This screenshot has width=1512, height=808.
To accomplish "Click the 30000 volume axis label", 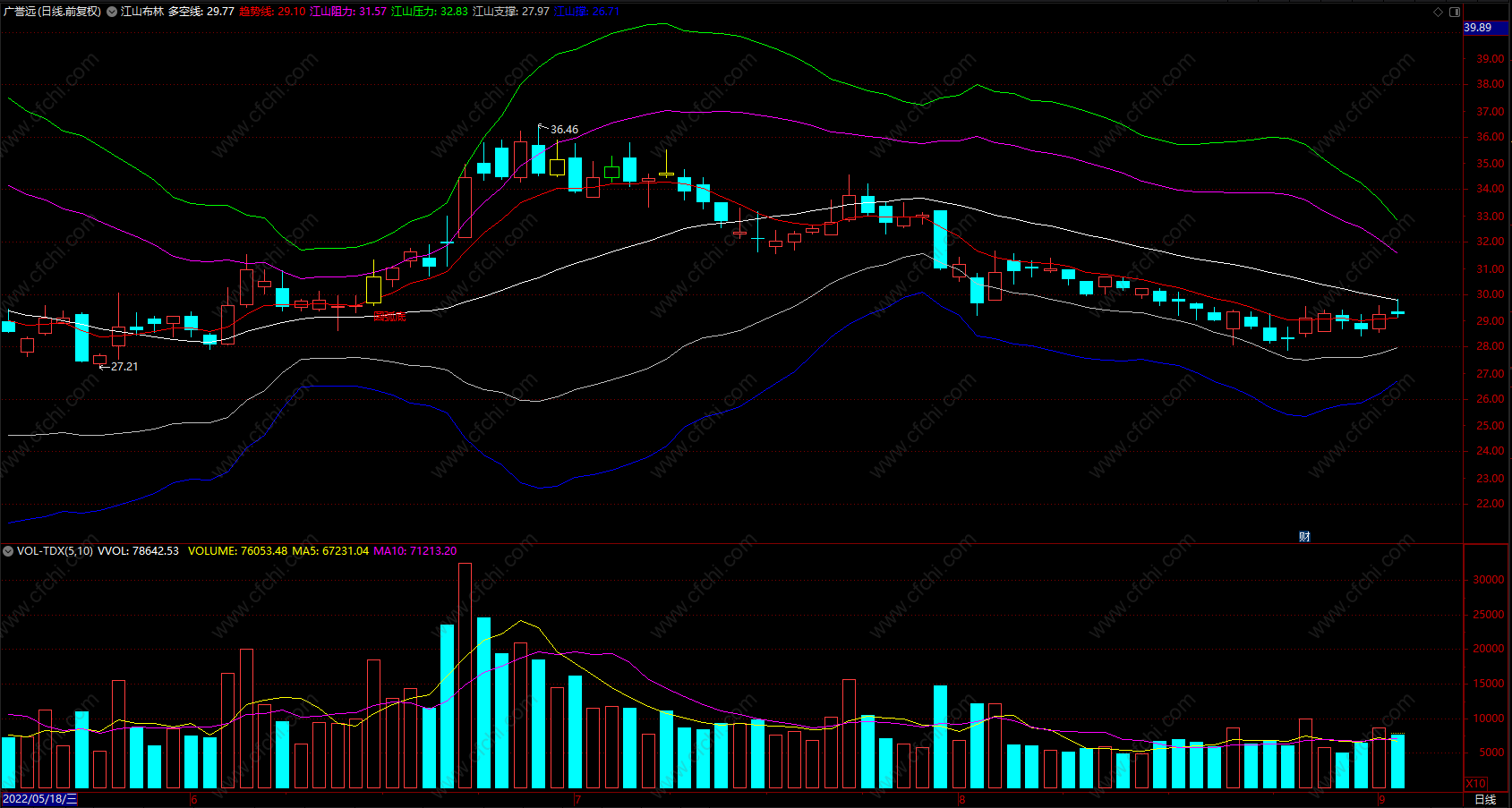I will pos(1488,580).
